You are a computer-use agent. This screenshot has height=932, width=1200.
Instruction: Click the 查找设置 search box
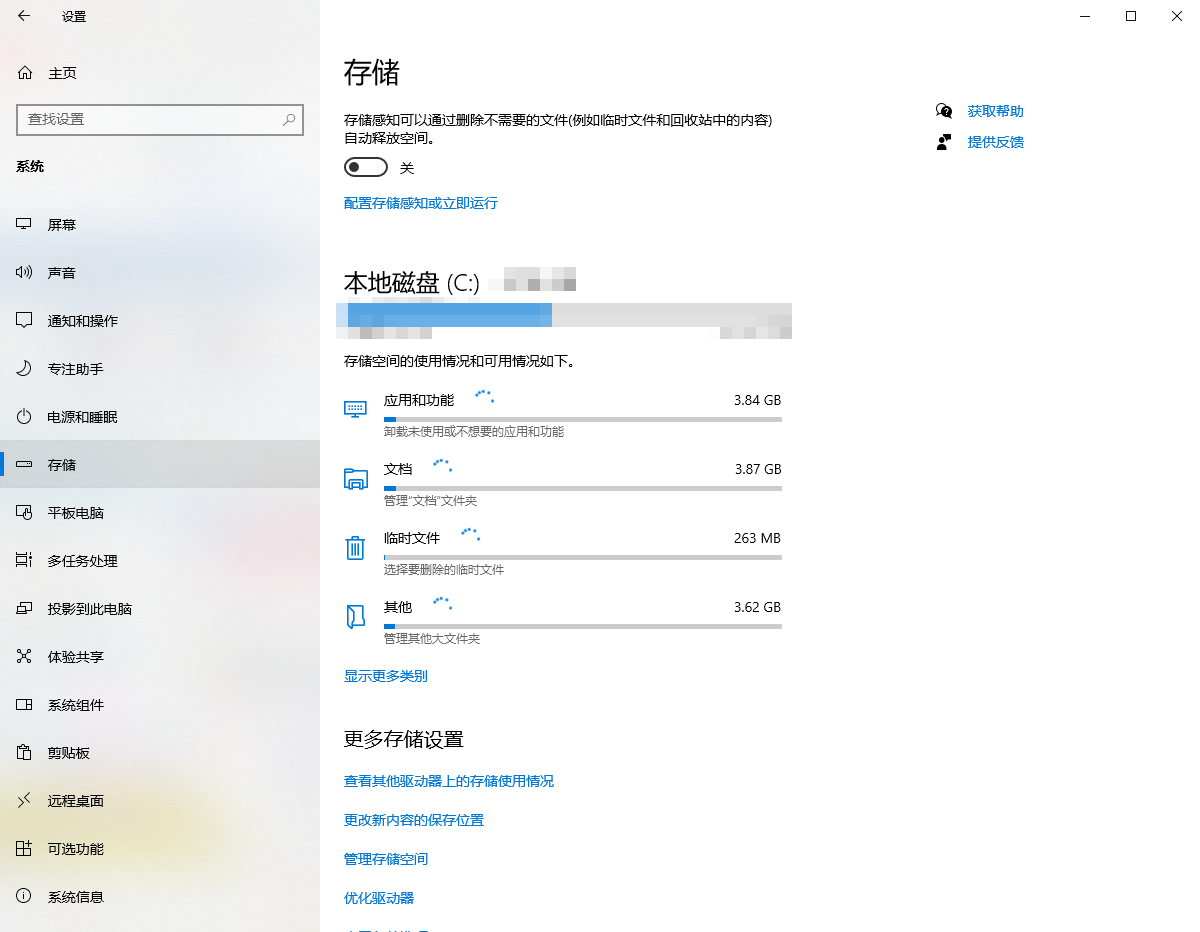tap(160, 119)
